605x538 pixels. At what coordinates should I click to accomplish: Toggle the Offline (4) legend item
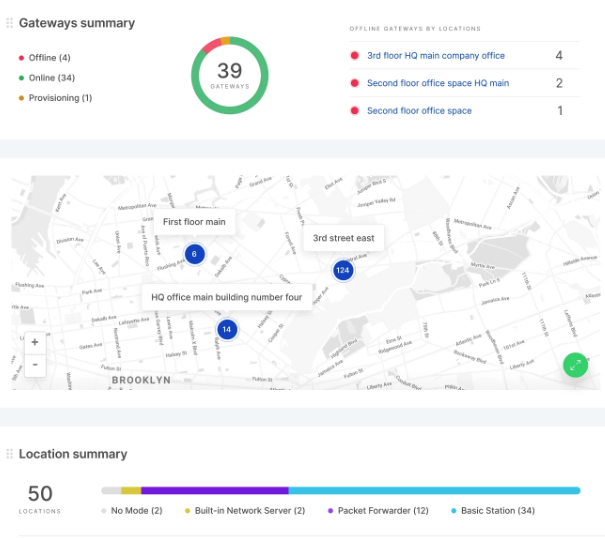(x=46, y=57)
